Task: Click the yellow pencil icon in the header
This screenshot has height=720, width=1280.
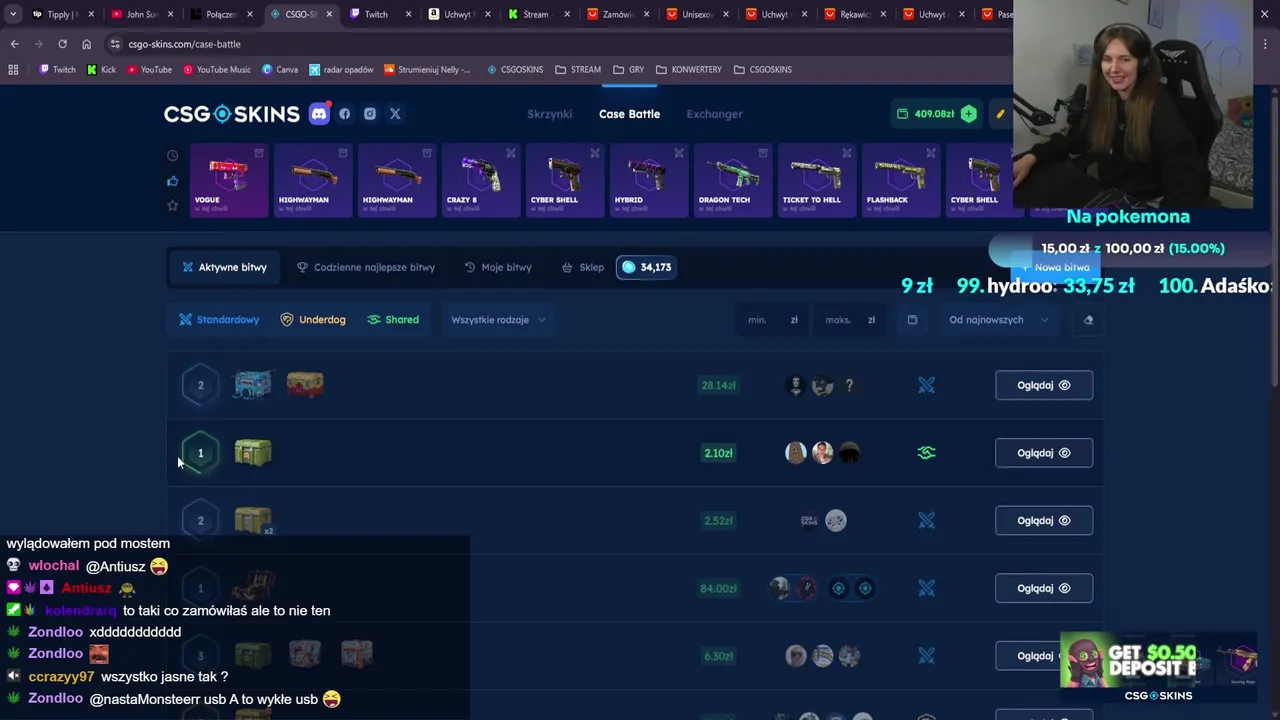Action: point(999,114)
